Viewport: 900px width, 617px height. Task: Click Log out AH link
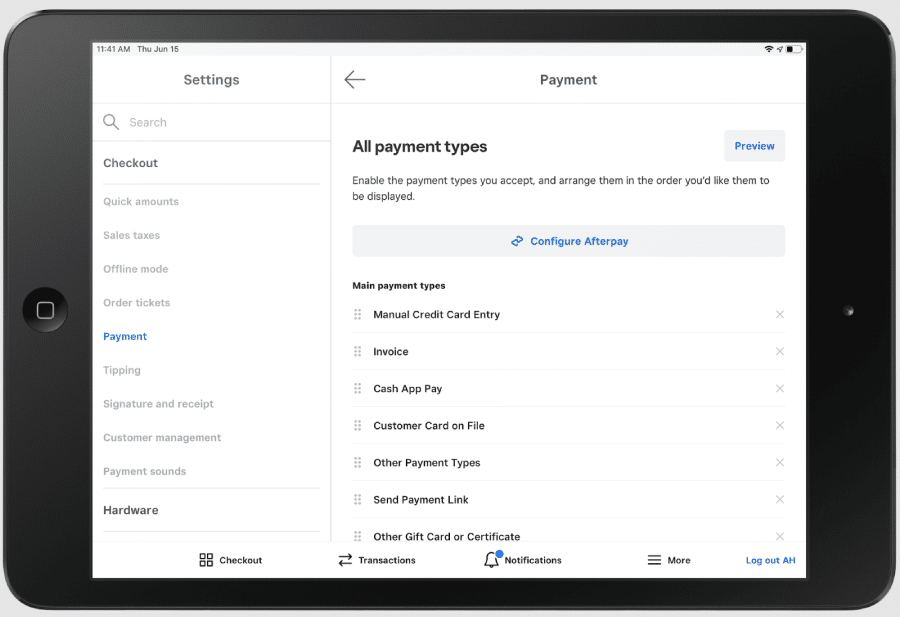tap(770, 560)
